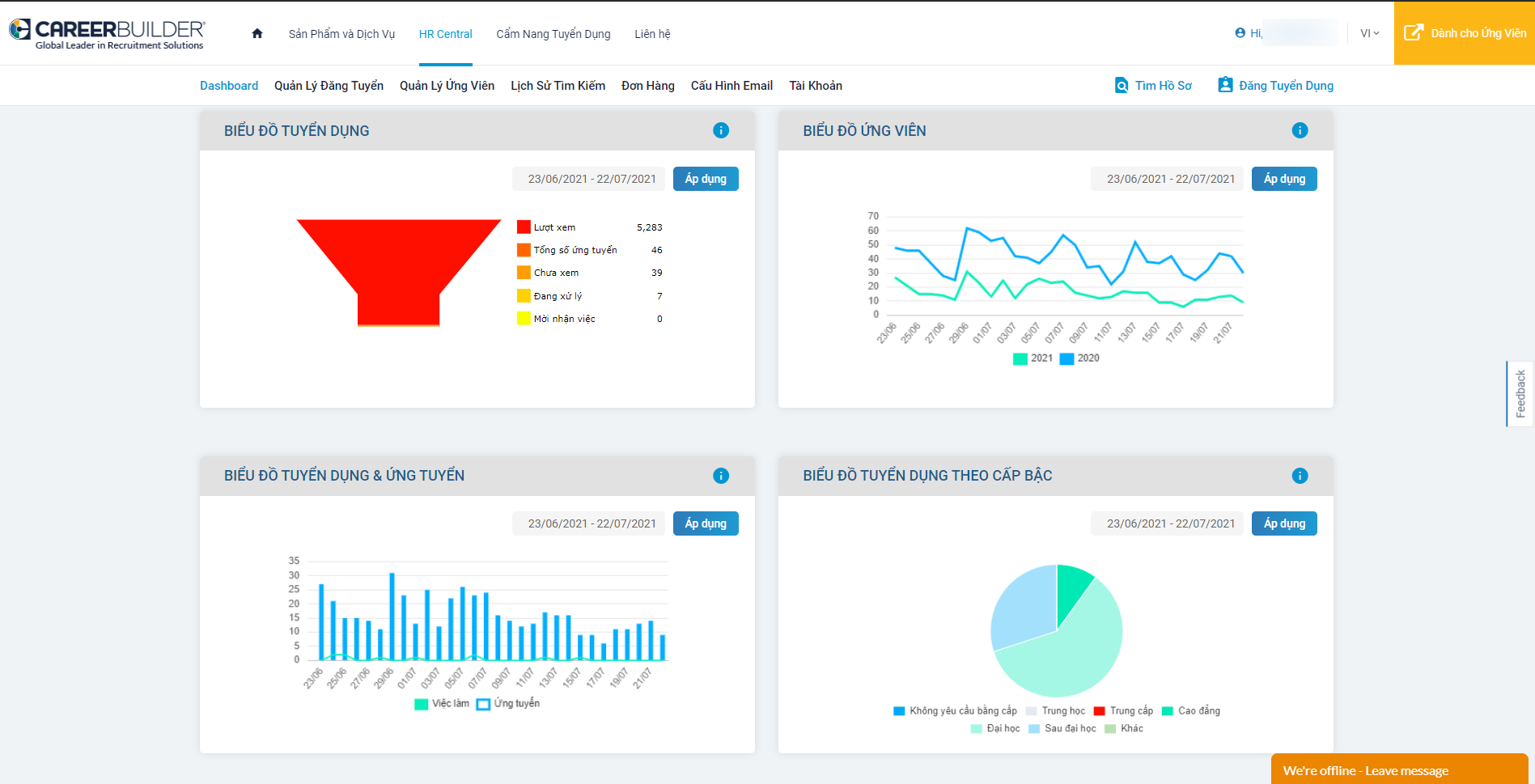Viewport: 1535px width, 784px height.
Task: Open the Tài Khoản tab
Action: coord(816,86)
